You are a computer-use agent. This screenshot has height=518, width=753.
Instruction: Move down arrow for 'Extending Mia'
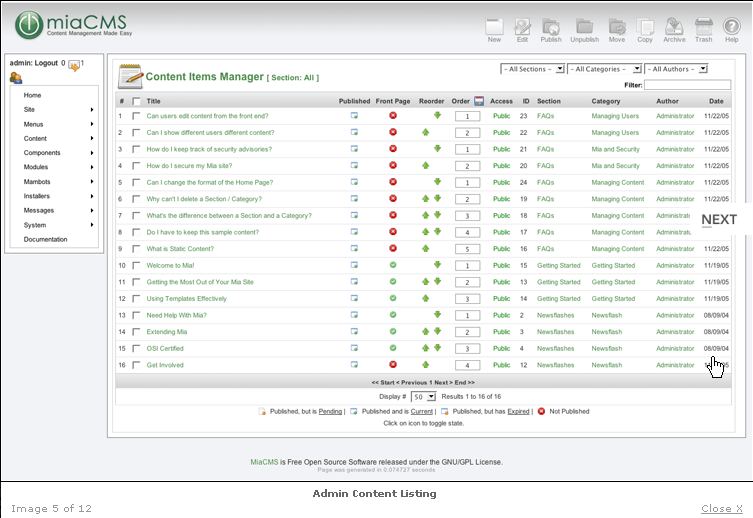[437, 331]
